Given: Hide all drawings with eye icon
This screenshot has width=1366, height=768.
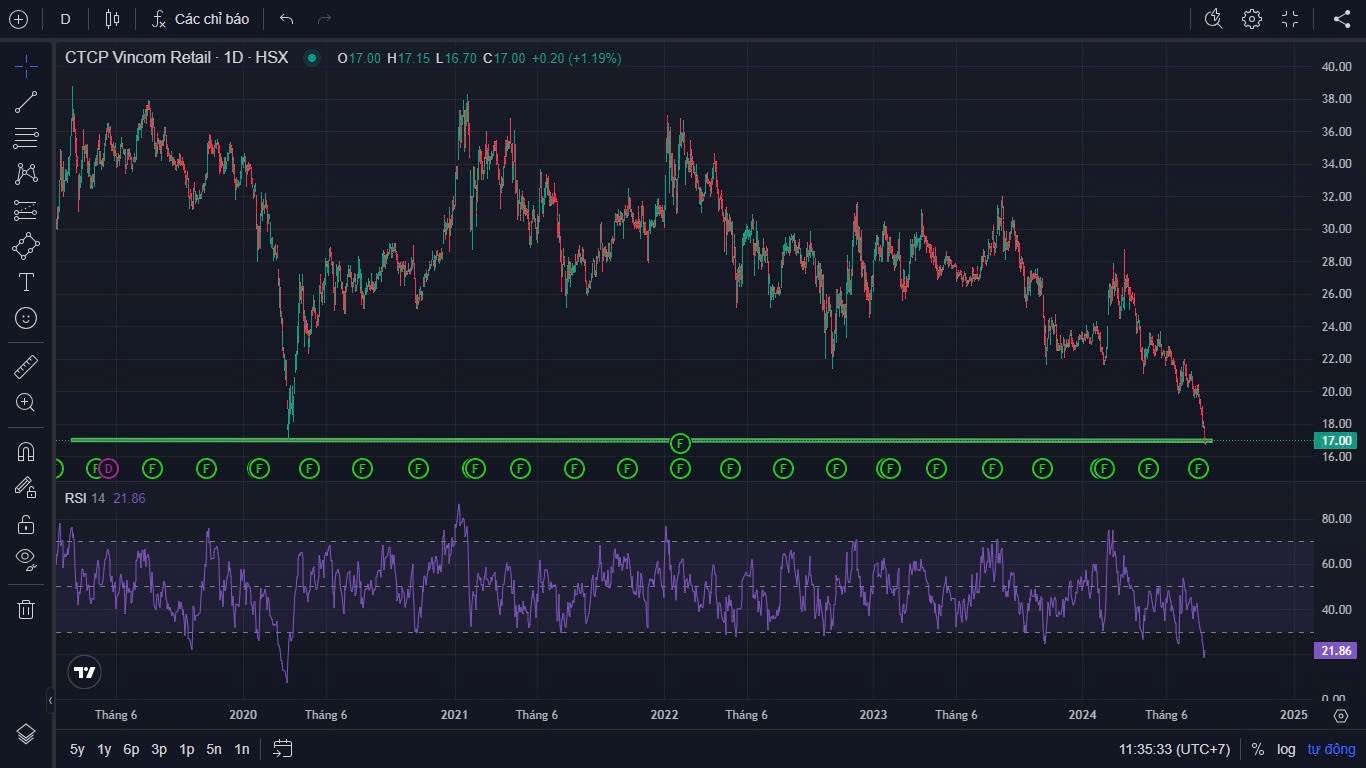Looking at the screenshot, I should (26, 558).
